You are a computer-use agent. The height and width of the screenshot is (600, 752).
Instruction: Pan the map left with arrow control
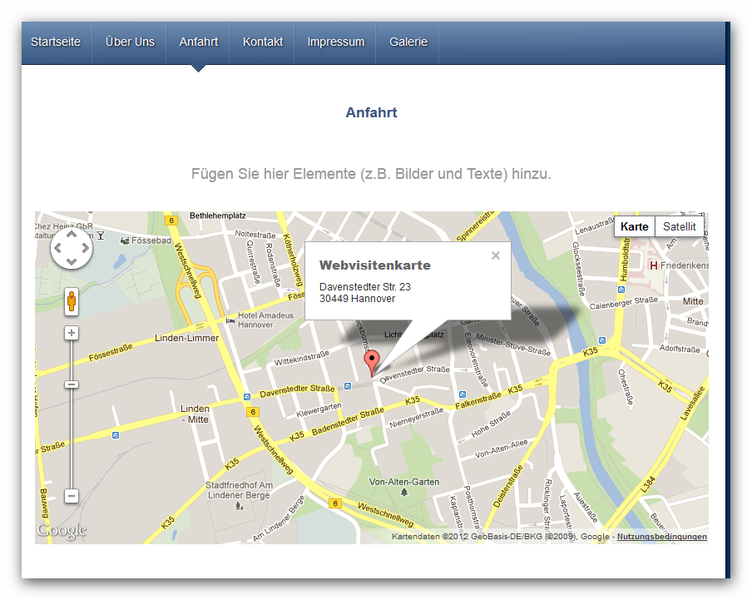(58, 248)
